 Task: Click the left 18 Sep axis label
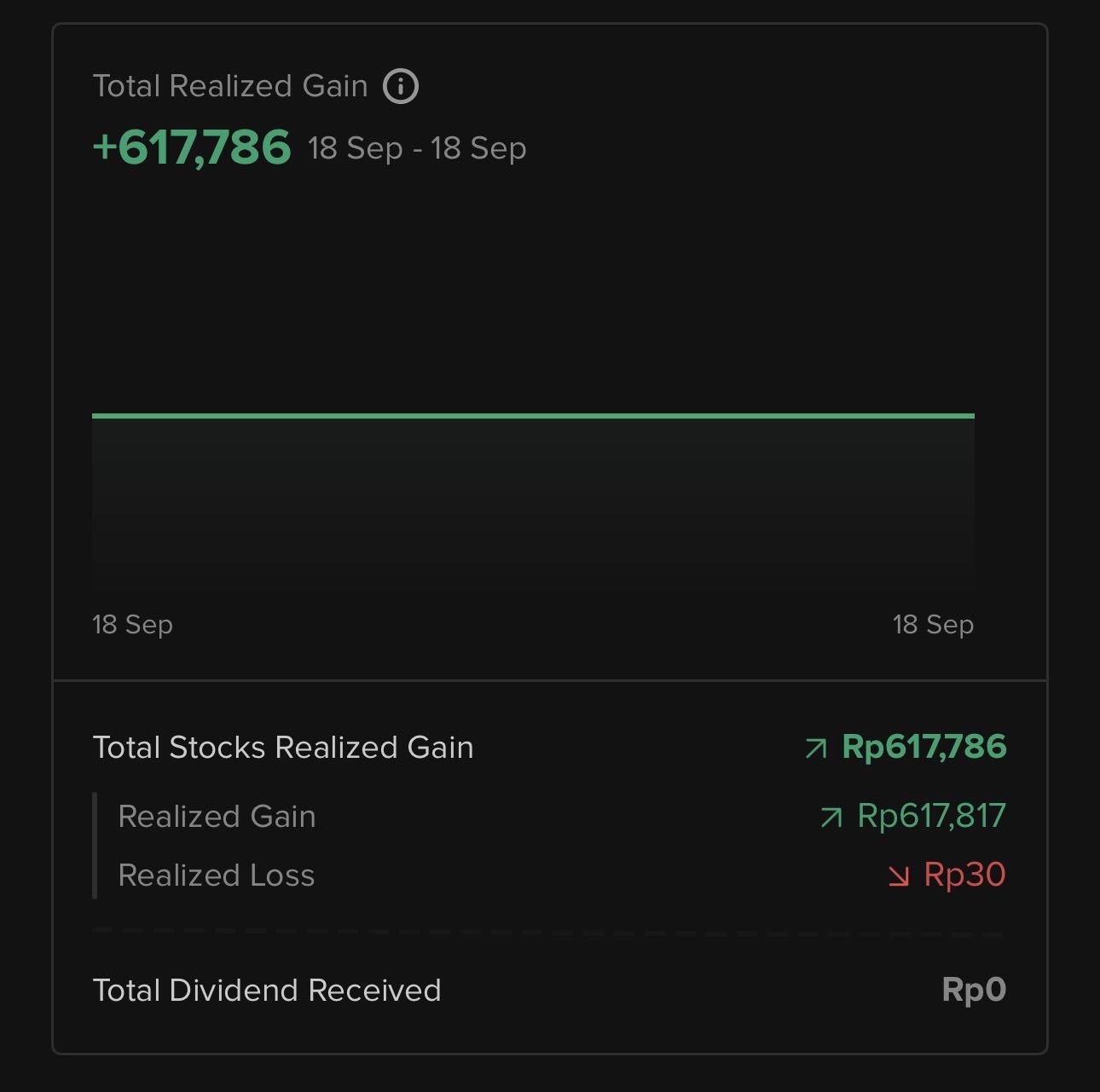[132, 624]
